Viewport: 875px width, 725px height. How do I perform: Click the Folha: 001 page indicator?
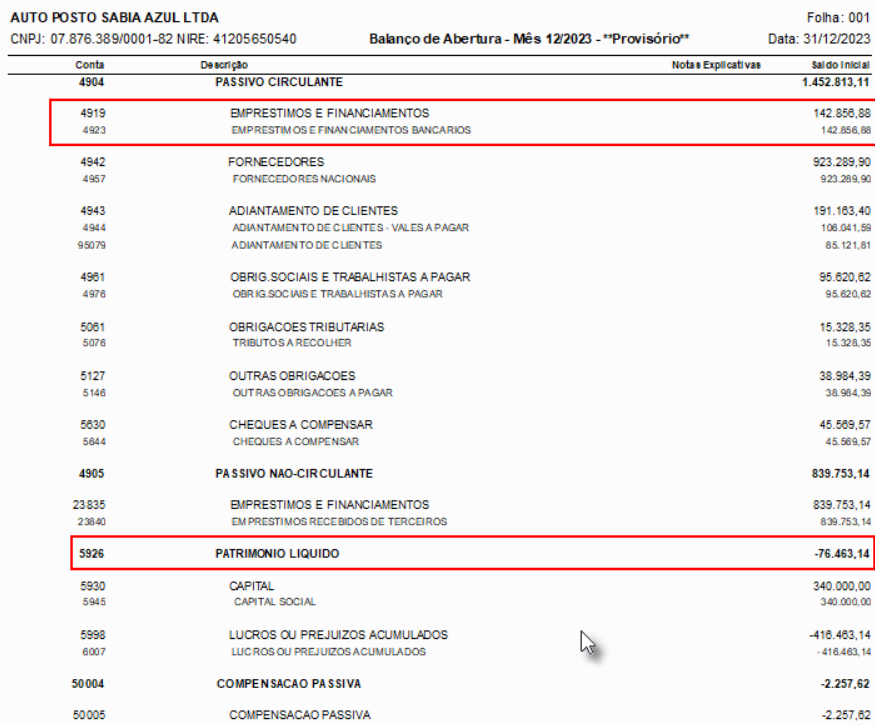[x=838, y=18]
